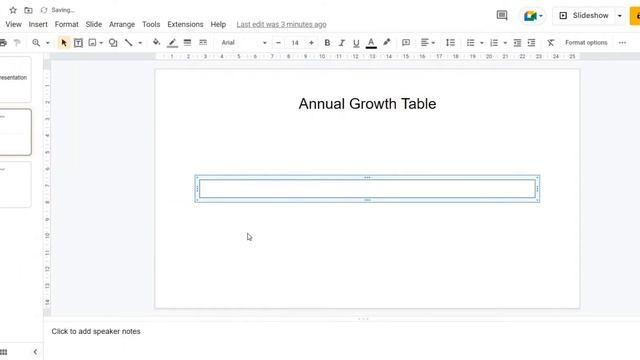Open the border color pencil
The height and width of the screenshot is (360, 640).
172,42
